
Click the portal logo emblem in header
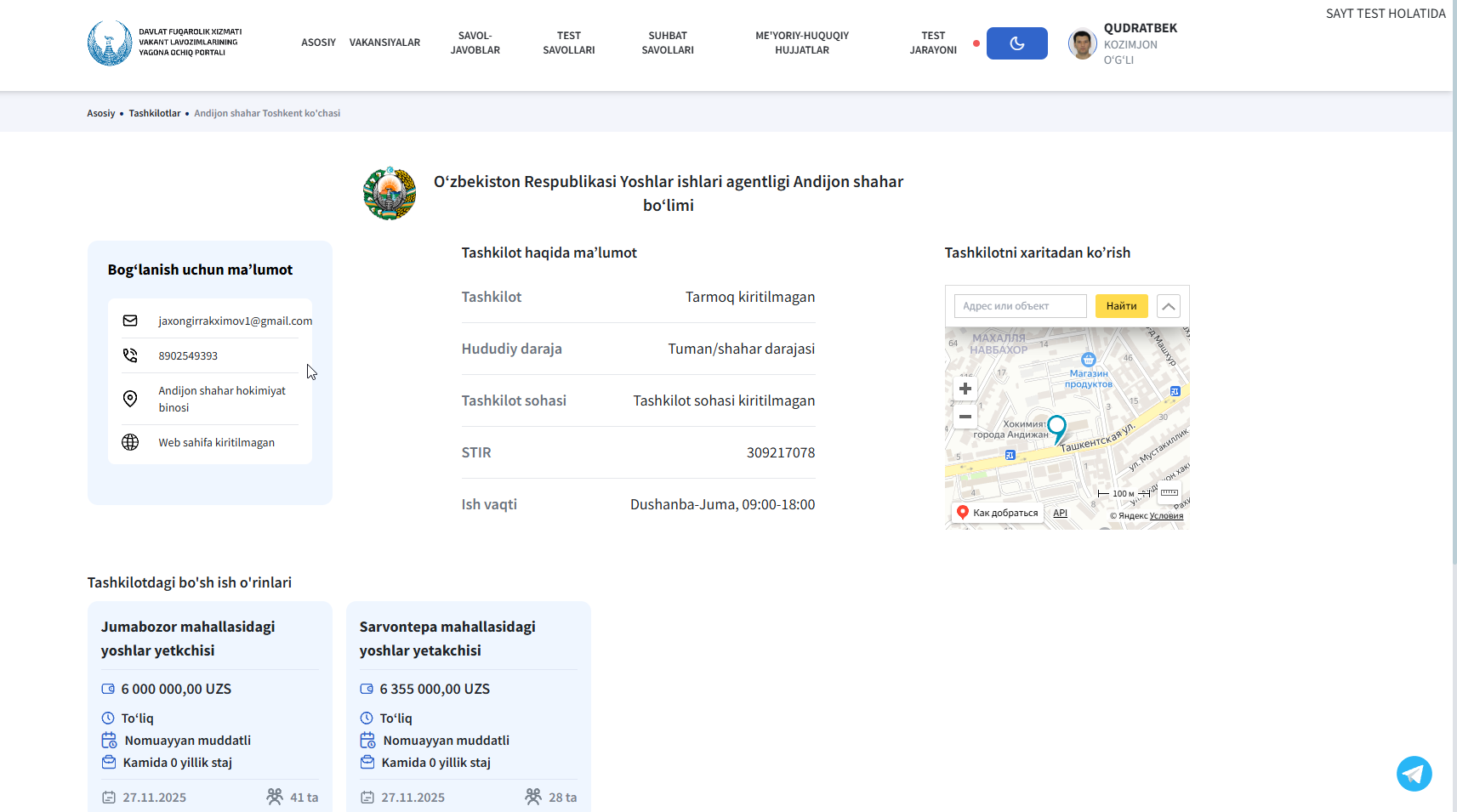click(x=110, y=43)
